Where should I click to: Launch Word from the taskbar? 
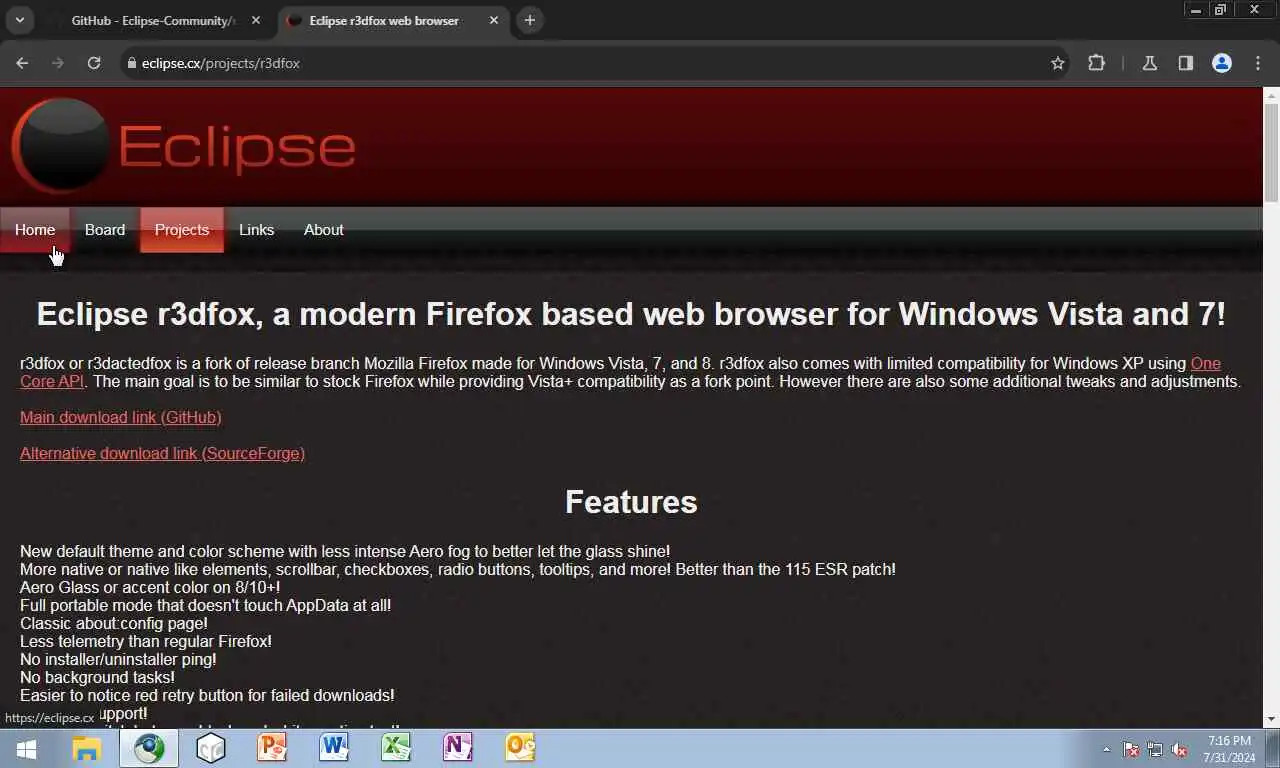tap(334, 748)
